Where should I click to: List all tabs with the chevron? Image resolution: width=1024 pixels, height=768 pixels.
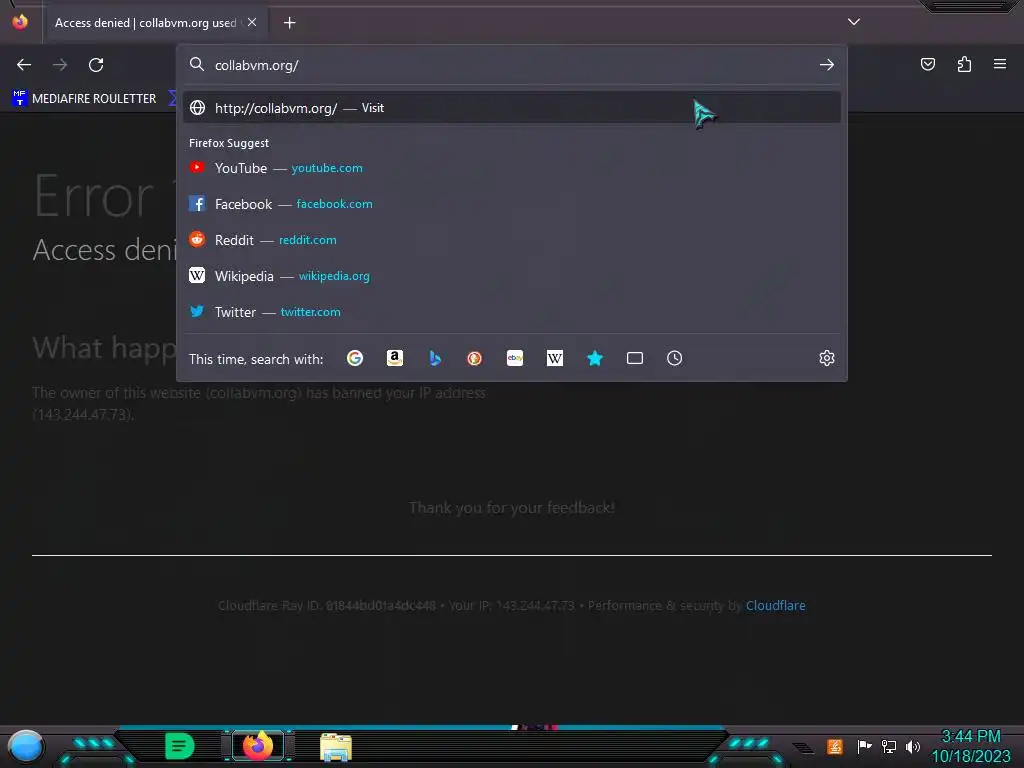(x=854, y=22)
